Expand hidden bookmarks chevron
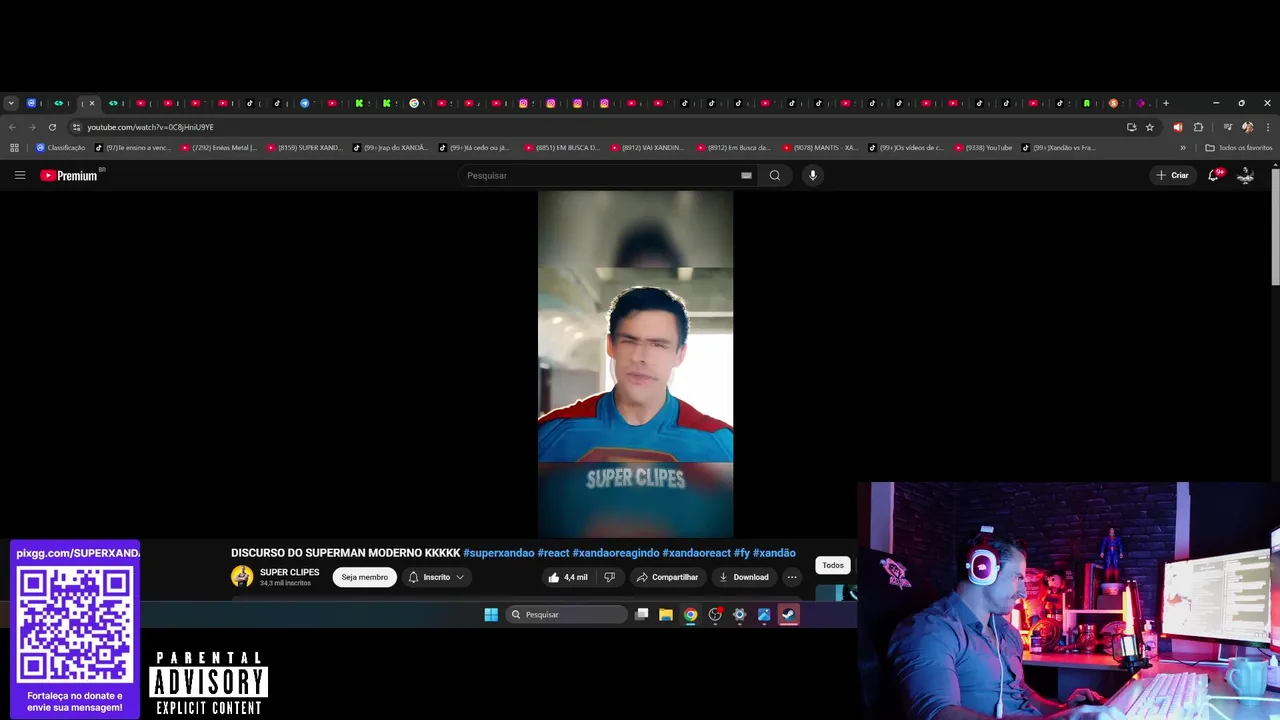This screenshot has width=1280, height=720. point(1183,148)
